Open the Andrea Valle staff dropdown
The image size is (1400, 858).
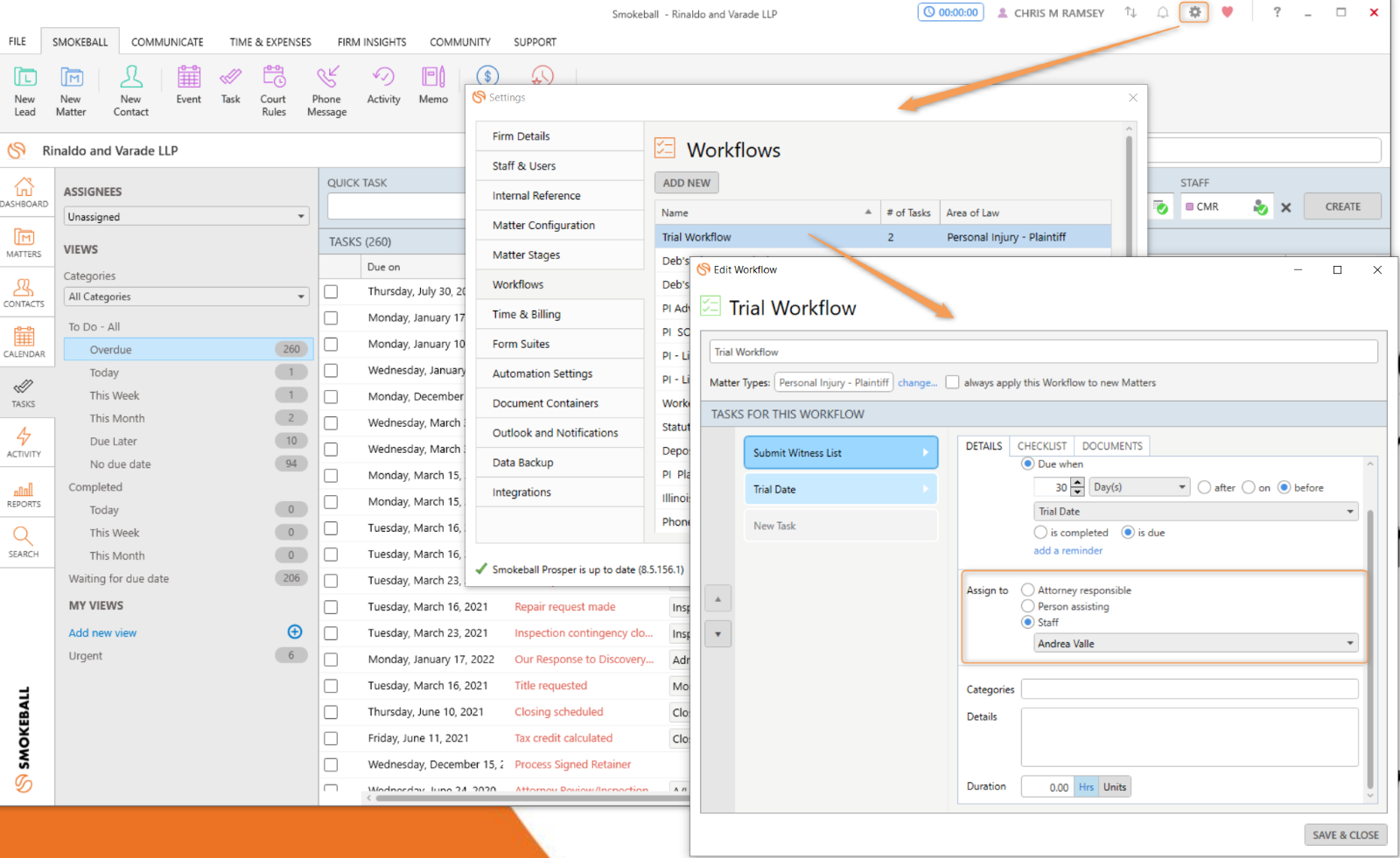(1196, 643)
